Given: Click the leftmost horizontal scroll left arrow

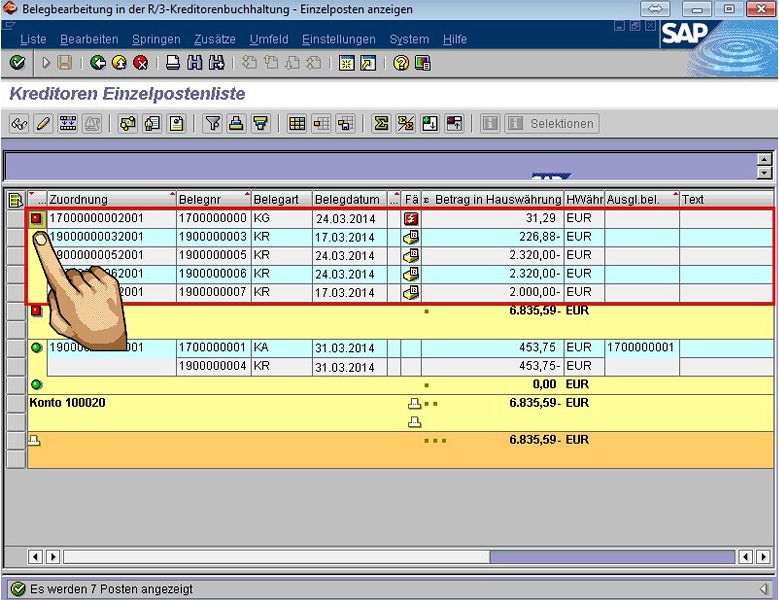Looking at the screenshot, I should pos(35,557).
